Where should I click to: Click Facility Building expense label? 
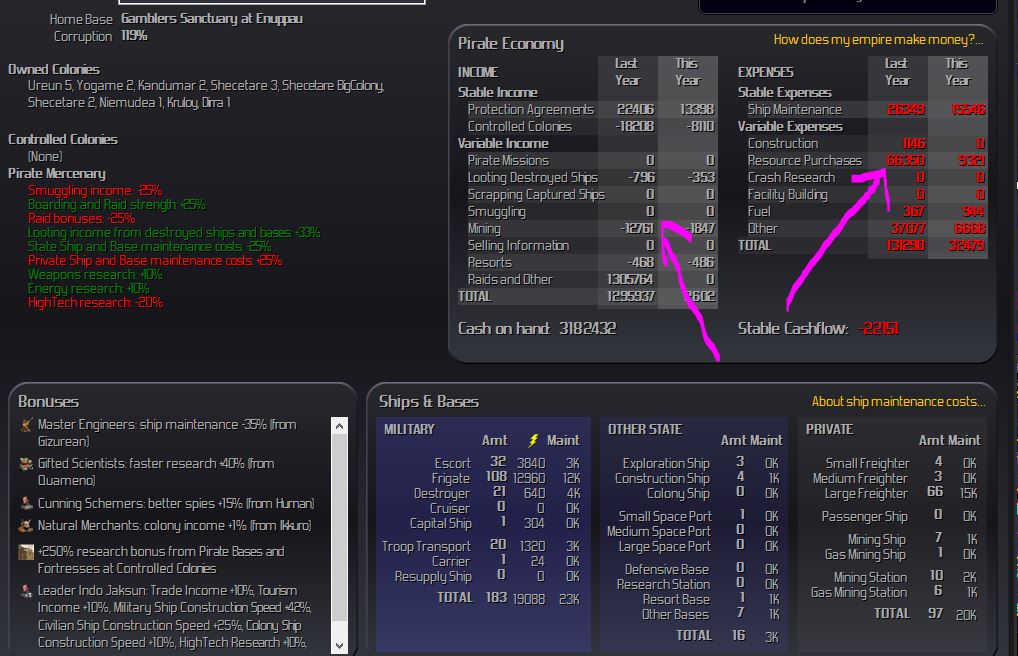tap(787, 194)
